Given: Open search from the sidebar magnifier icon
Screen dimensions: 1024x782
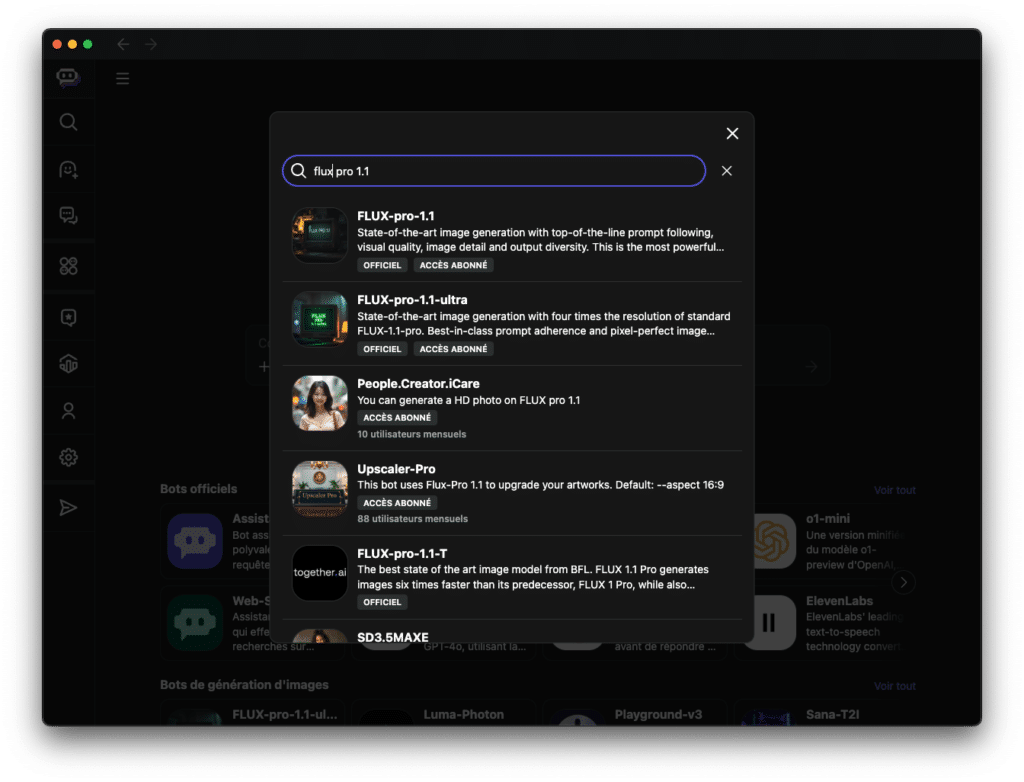Looking at the screenshot, I should (69, 122).
